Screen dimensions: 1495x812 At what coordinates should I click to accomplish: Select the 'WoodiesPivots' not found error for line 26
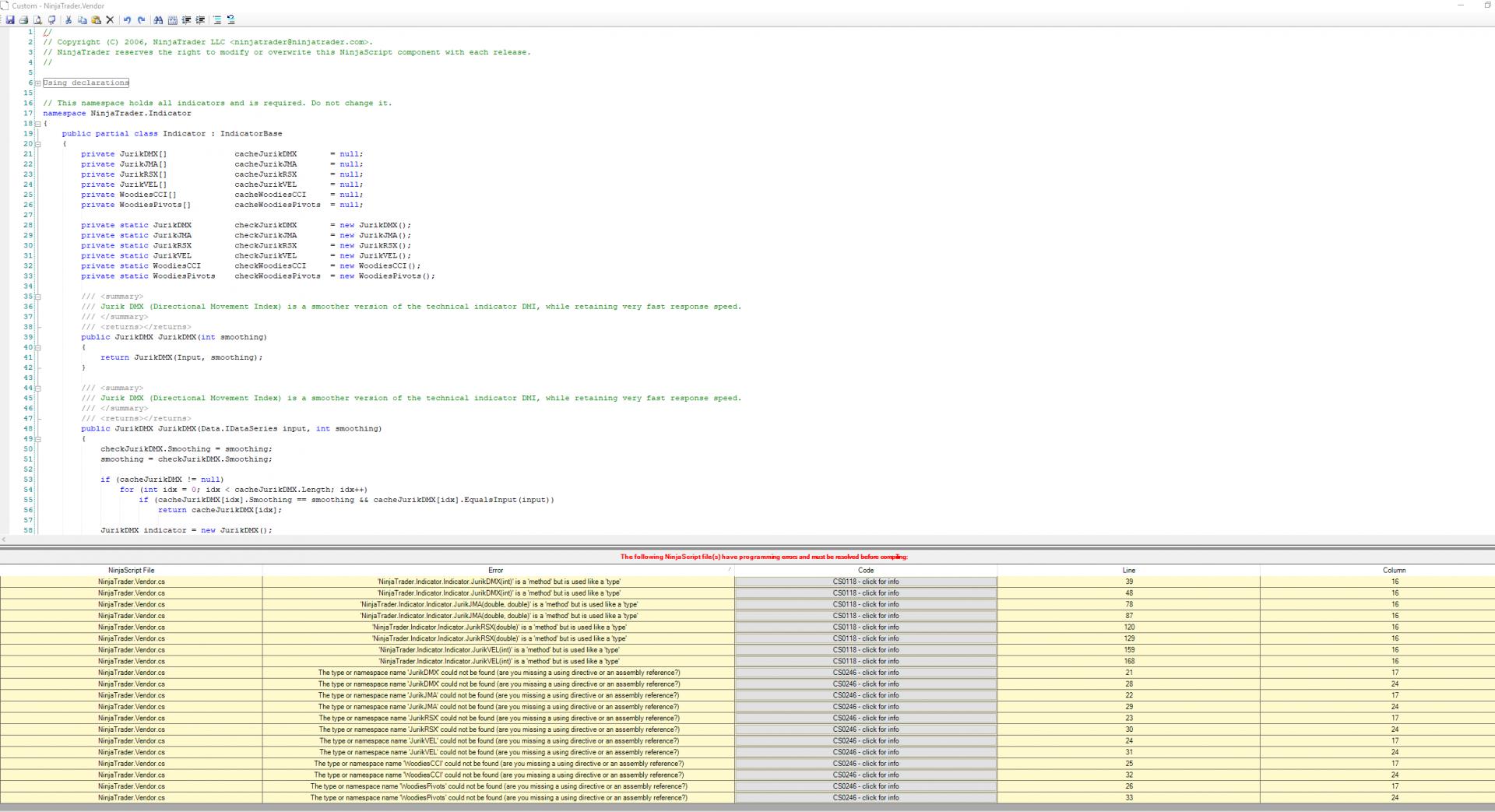(x=498, y=786)
